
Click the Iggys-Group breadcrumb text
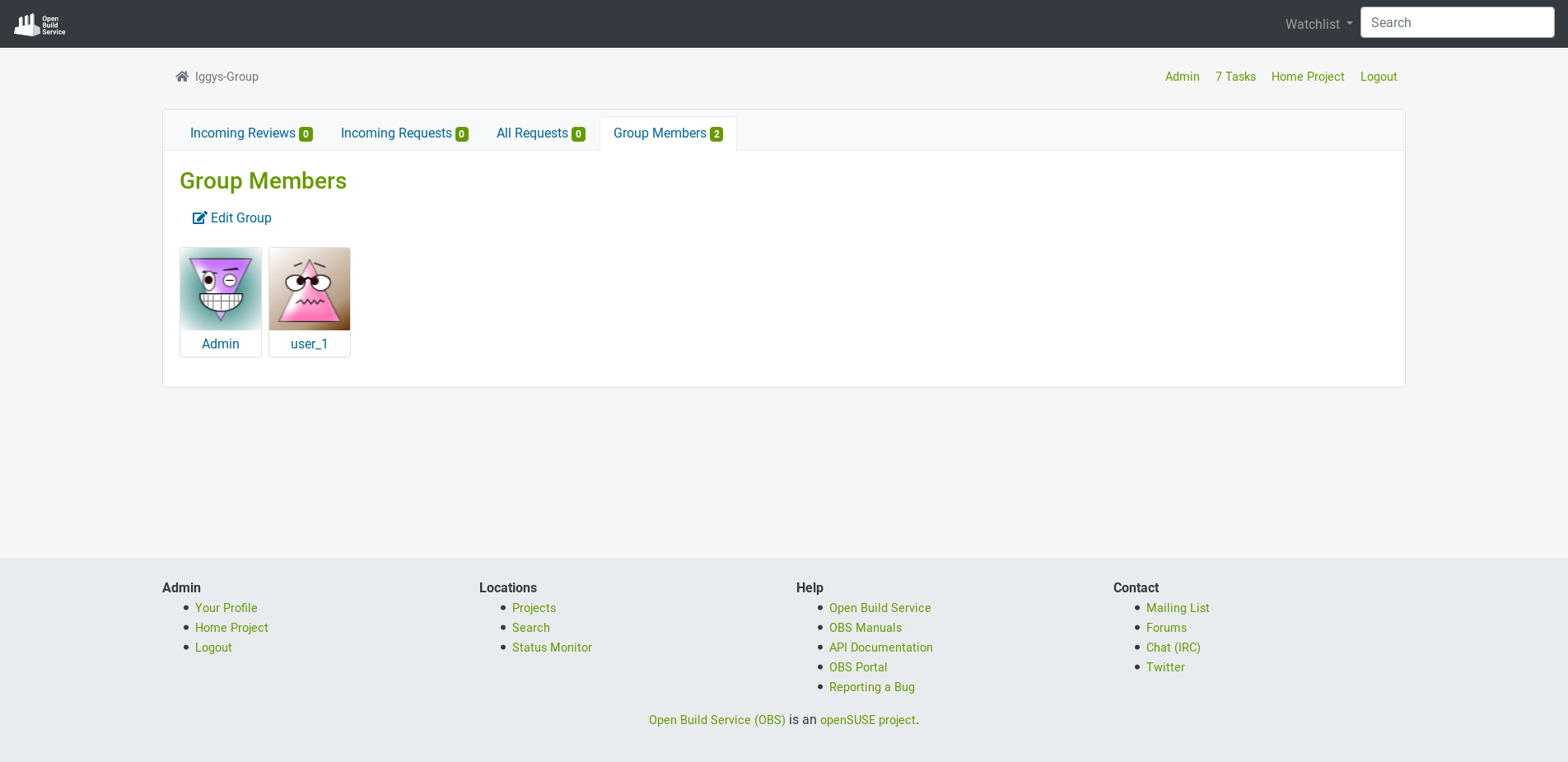[x=226, y=77]
